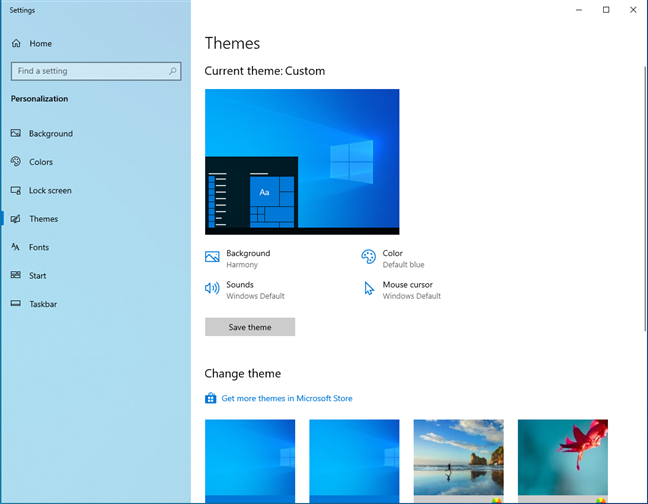Close the Settings window

coord(633,10)
